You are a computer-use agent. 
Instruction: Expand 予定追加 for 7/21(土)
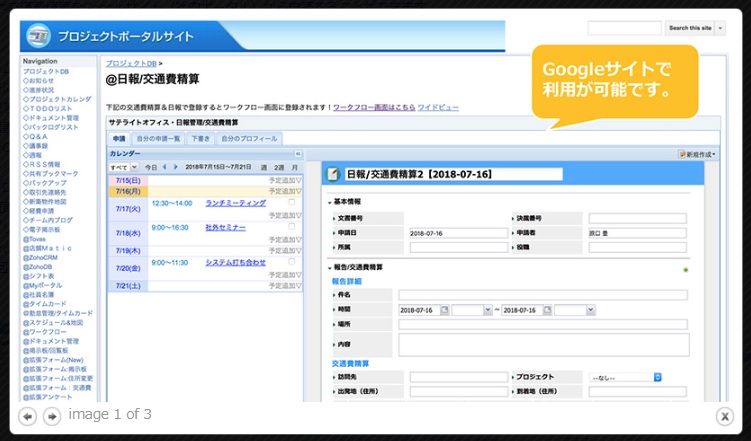(x=285, y=286)
